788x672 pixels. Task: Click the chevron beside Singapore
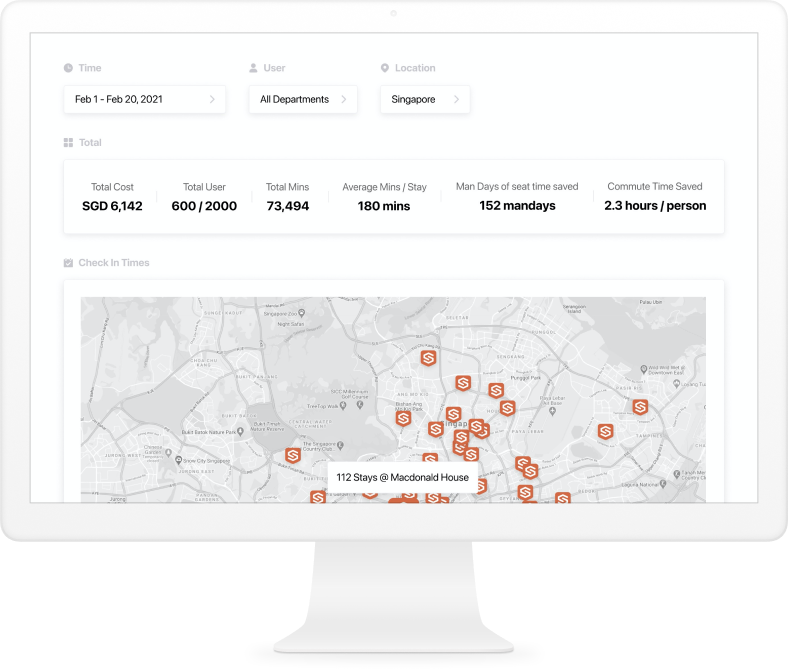click(456, 99)
